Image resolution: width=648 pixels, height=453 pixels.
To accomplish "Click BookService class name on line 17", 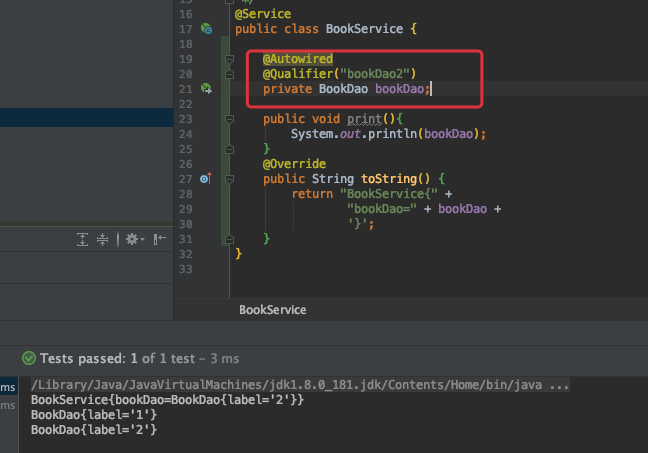I will tap(364, 29).
